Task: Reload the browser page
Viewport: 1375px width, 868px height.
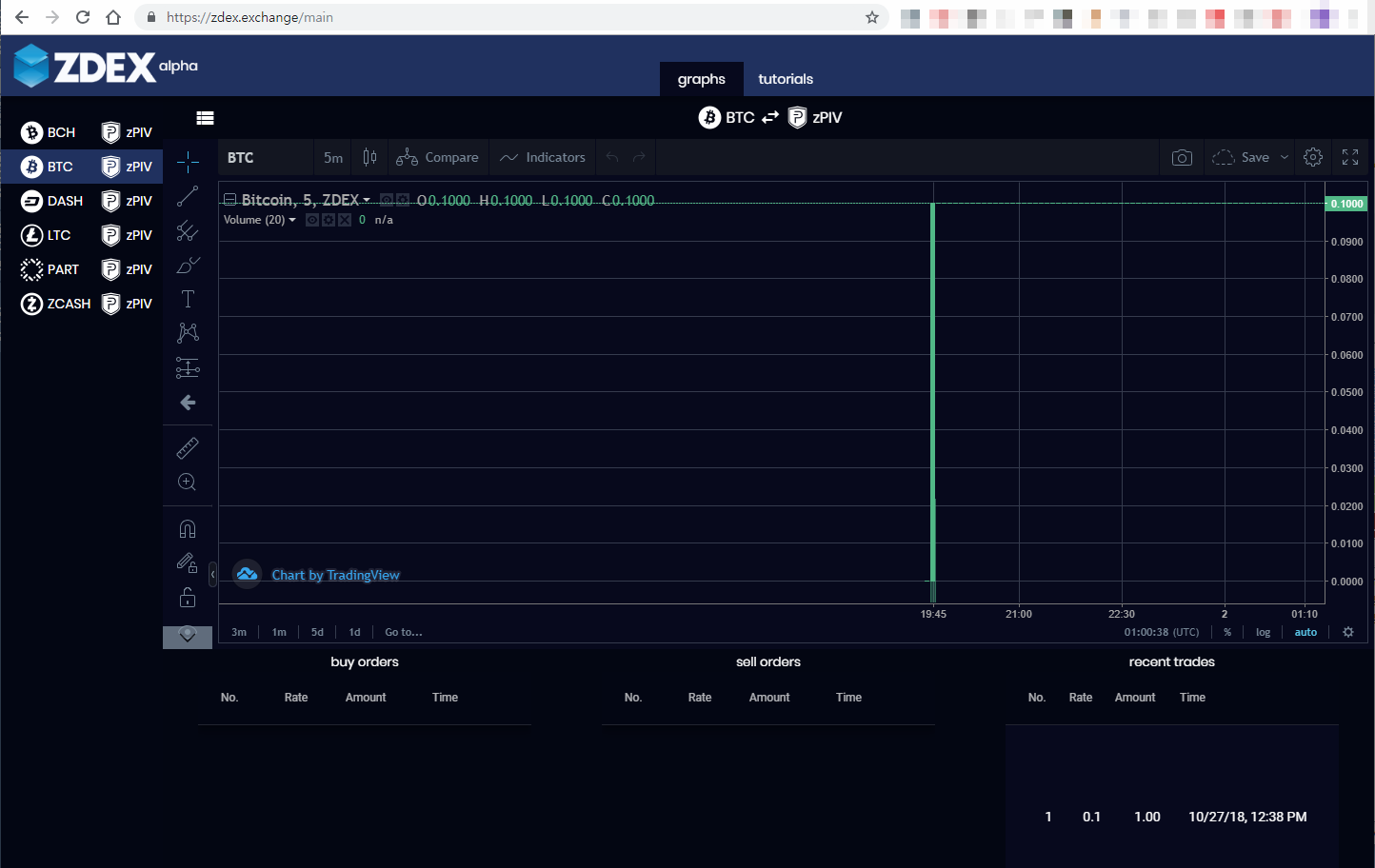Action: [x=83, y=17]
